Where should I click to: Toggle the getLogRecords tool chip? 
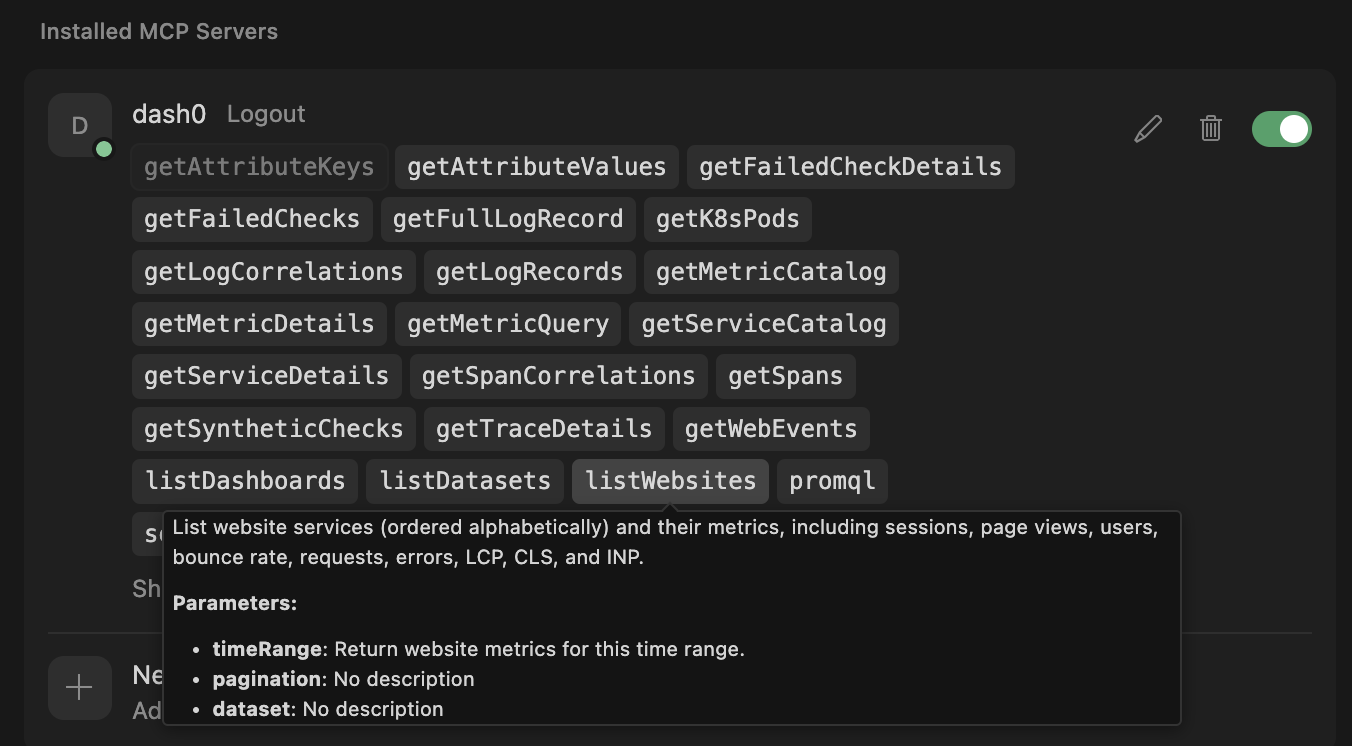point(529,272)
